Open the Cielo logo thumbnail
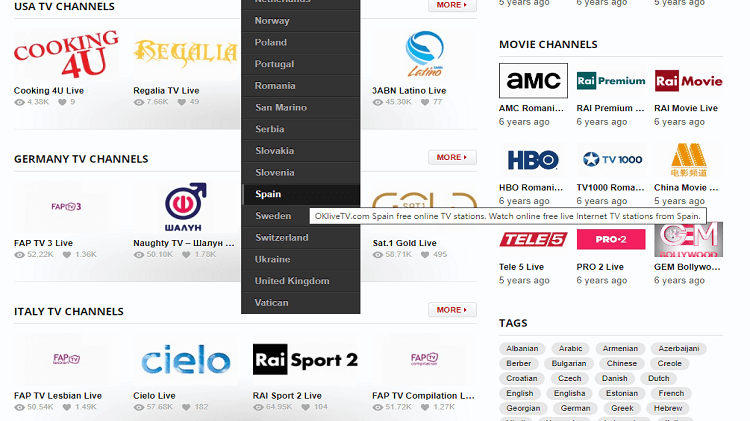 click(186, 360)
